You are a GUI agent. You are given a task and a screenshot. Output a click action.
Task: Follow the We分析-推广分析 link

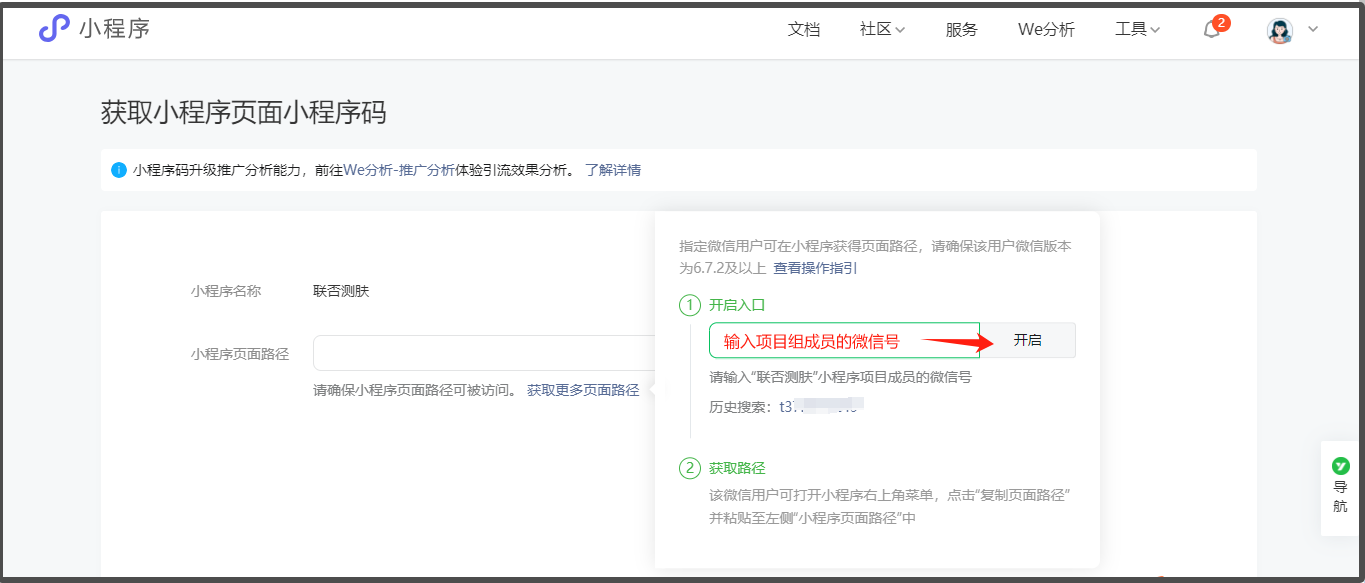pos(399,170)
